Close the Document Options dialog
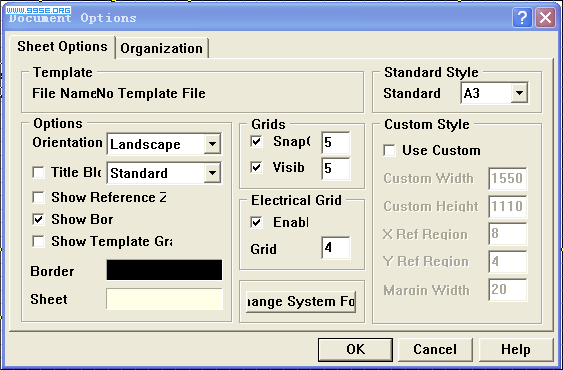This screenshot has width=563, height=370. [x=545, y=18]
